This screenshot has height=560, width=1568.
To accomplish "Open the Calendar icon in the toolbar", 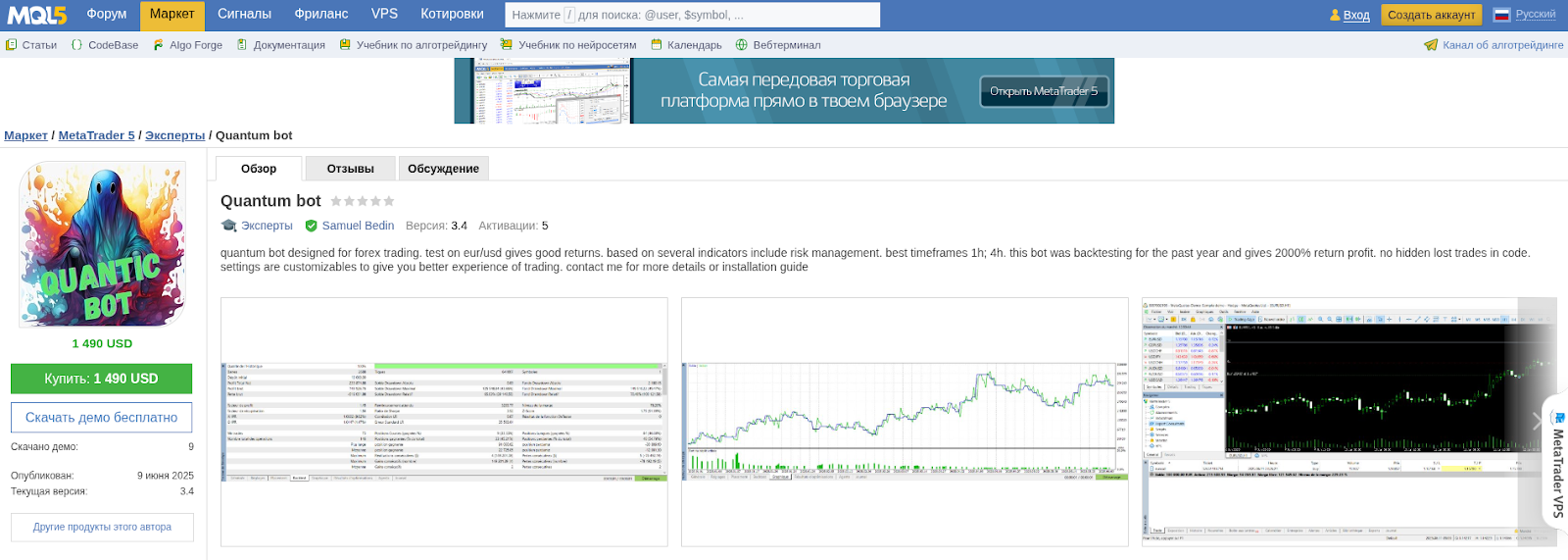I will [x=658, y=45].
